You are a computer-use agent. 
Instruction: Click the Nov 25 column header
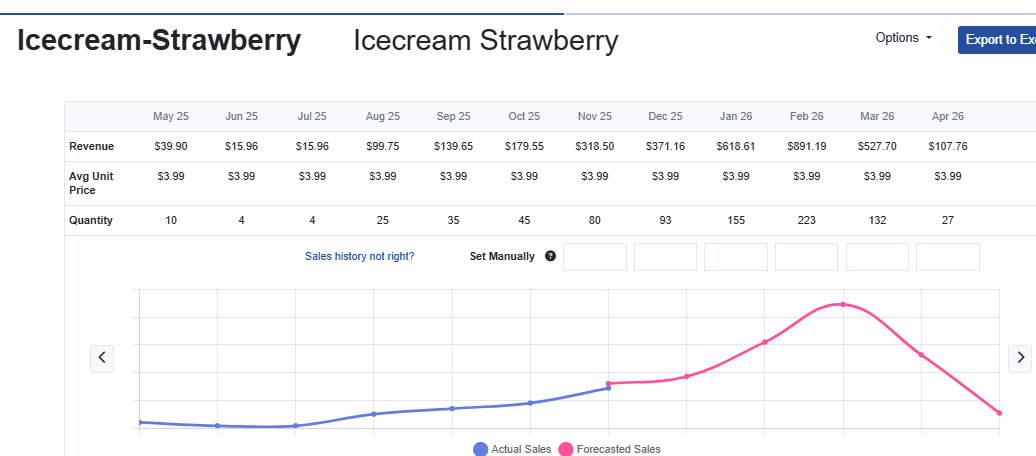tap(595, 117)
